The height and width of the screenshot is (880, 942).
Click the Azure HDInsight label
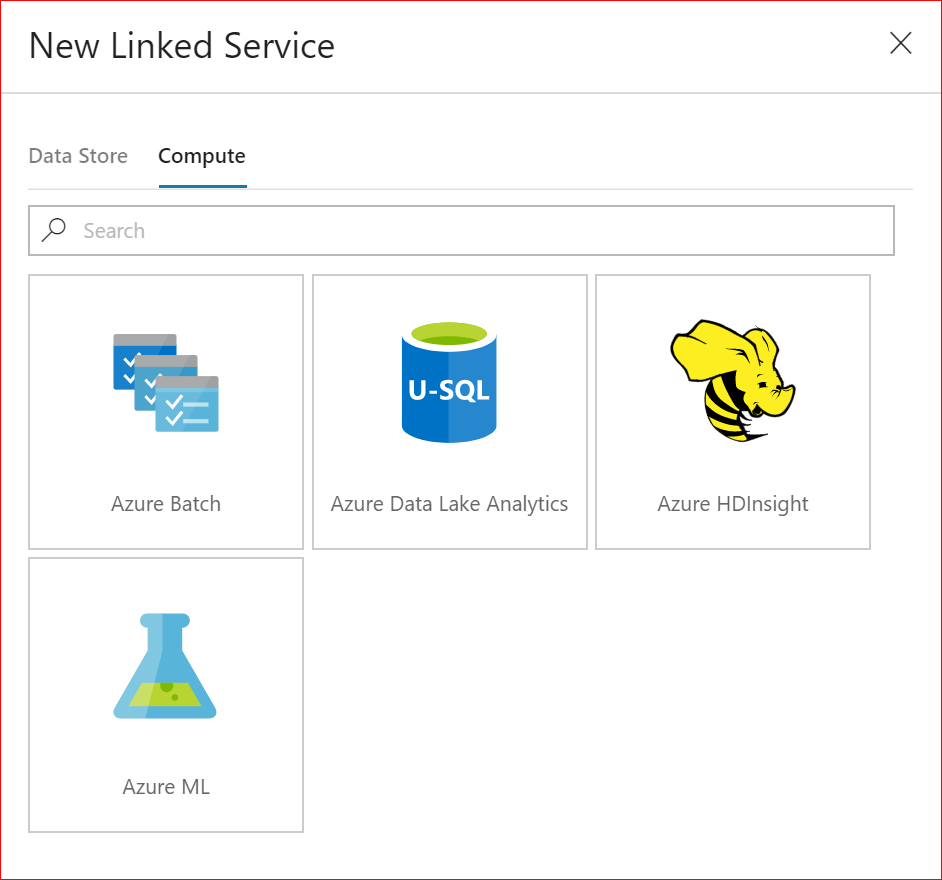pos(733,504)
